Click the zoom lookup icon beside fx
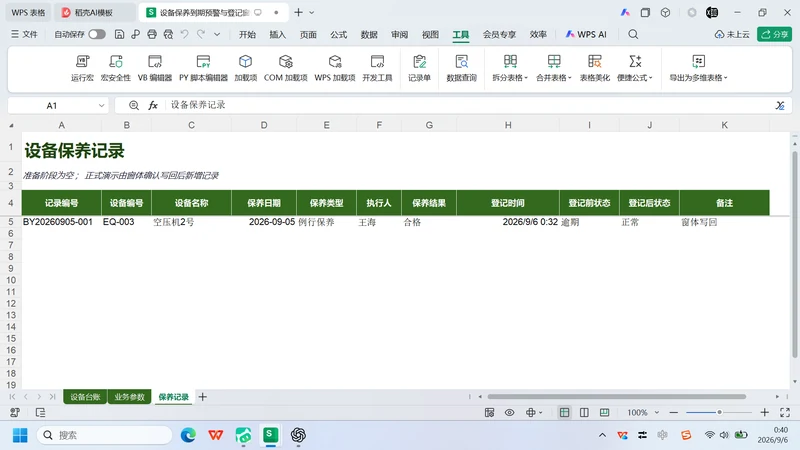The width and height of the screenshot is (800, 450). [x=134, y=105]
